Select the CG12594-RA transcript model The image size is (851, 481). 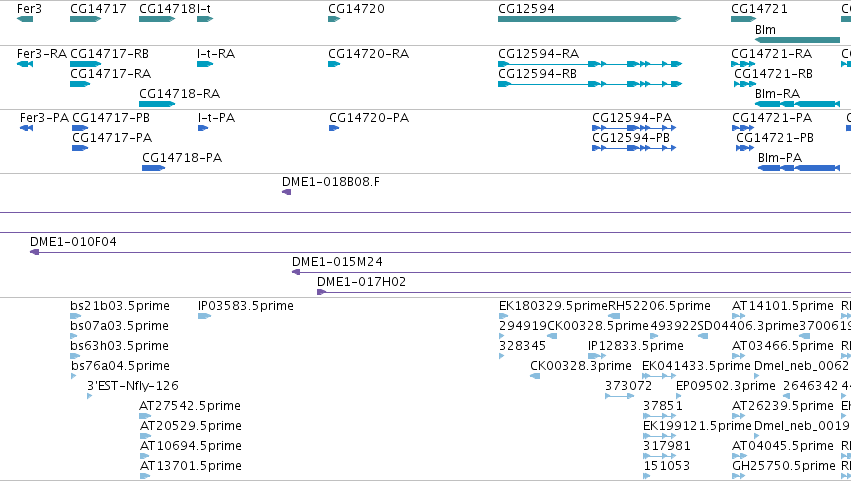(590, 64)
